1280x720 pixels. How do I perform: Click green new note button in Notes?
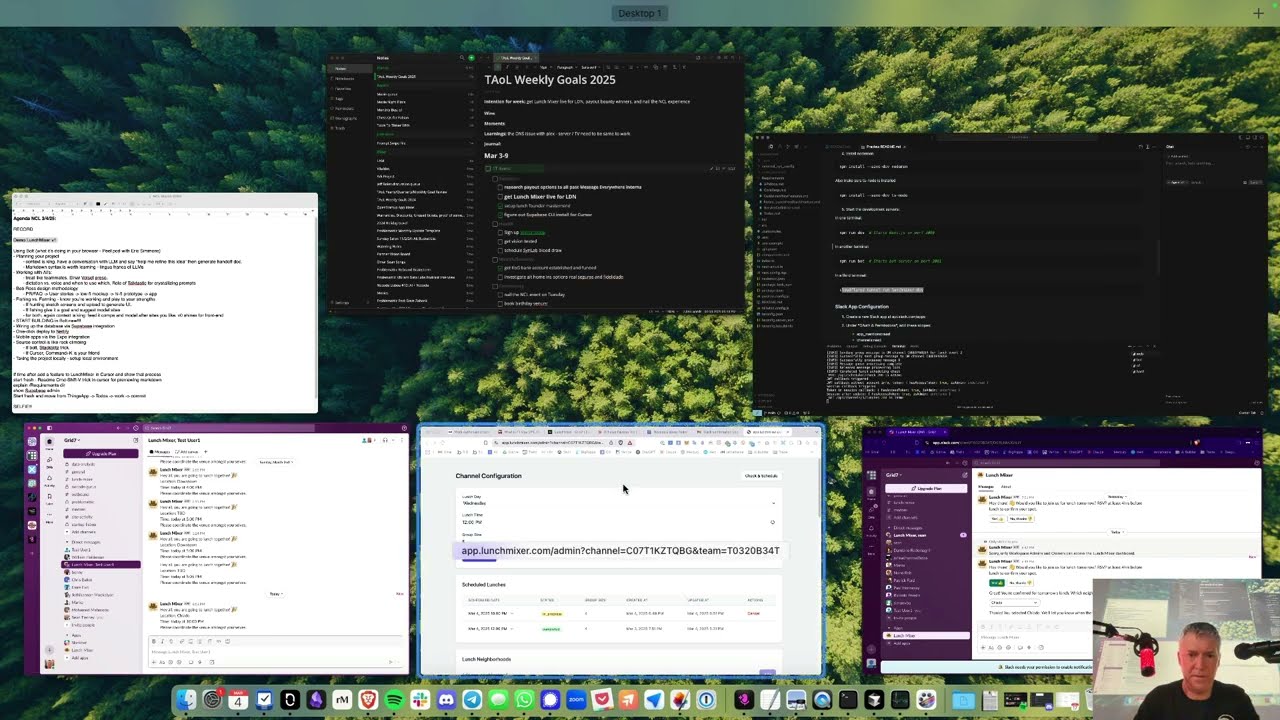[472, 58]
